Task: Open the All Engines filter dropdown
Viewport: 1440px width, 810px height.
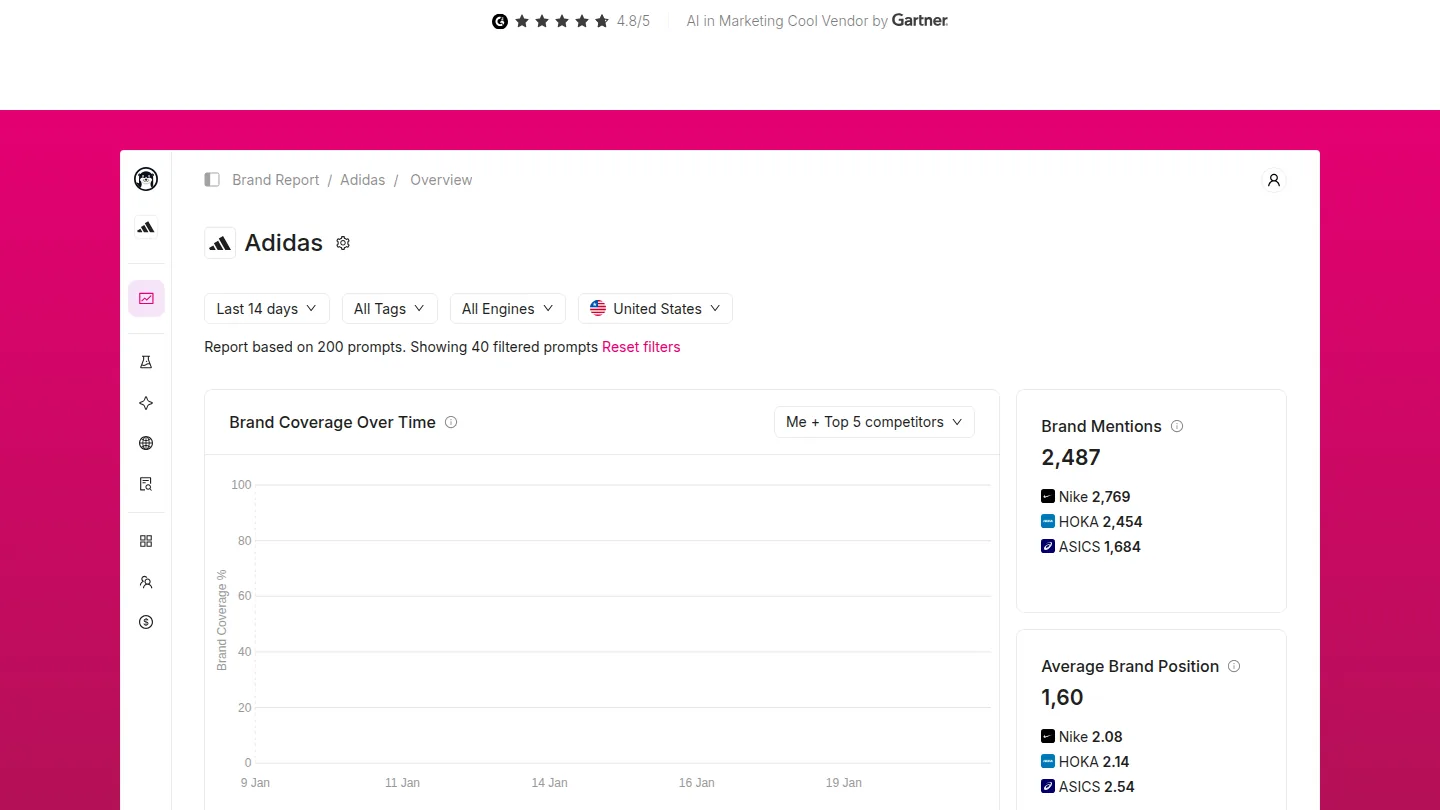Action: click(x=508, y=309)
